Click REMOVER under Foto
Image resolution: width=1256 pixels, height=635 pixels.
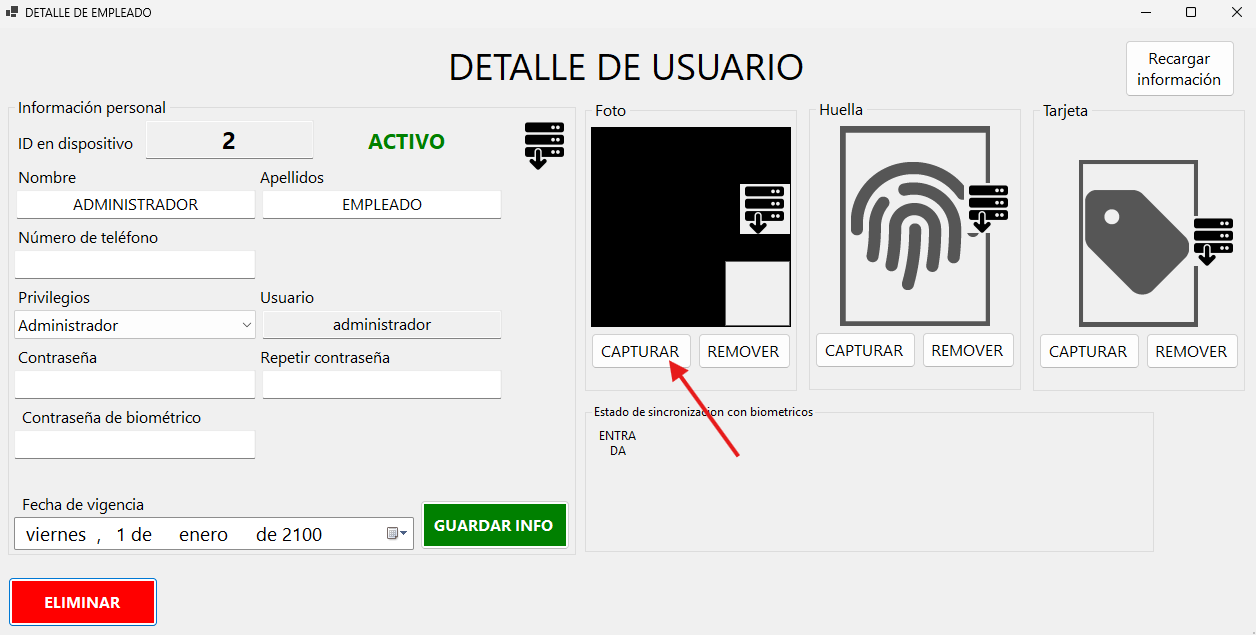coord(744,352)
